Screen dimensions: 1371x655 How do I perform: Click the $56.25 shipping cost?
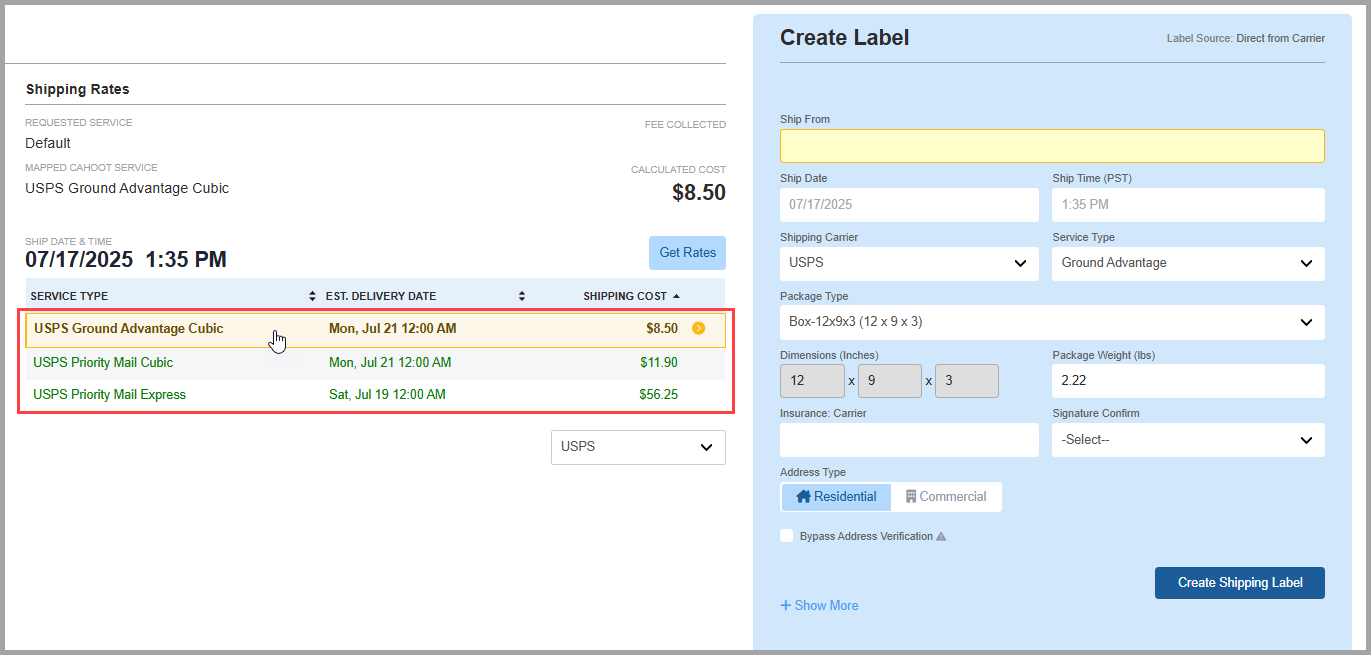[x=659, y=395]
